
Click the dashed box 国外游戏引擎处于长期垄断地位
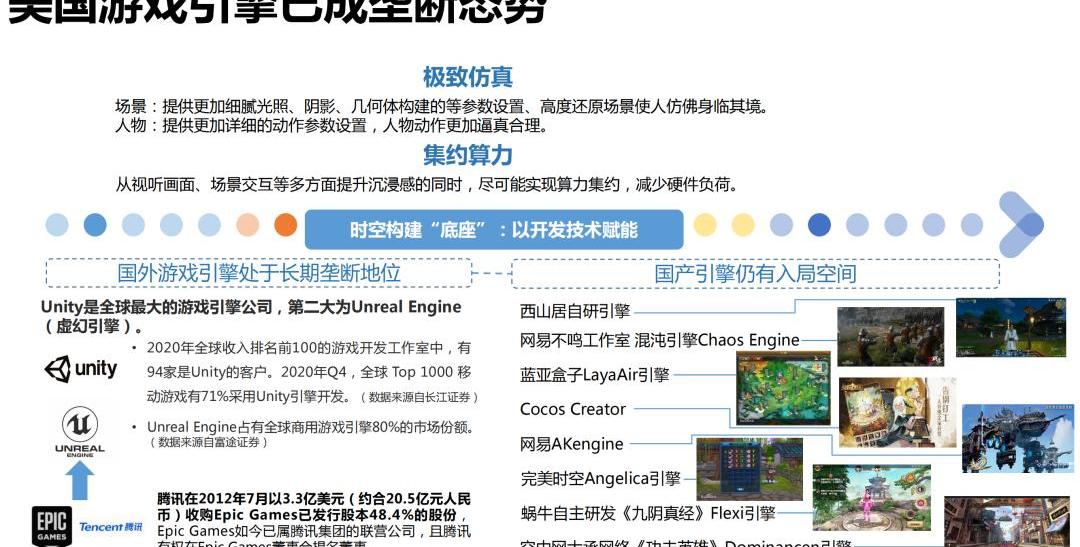[259, 273]
